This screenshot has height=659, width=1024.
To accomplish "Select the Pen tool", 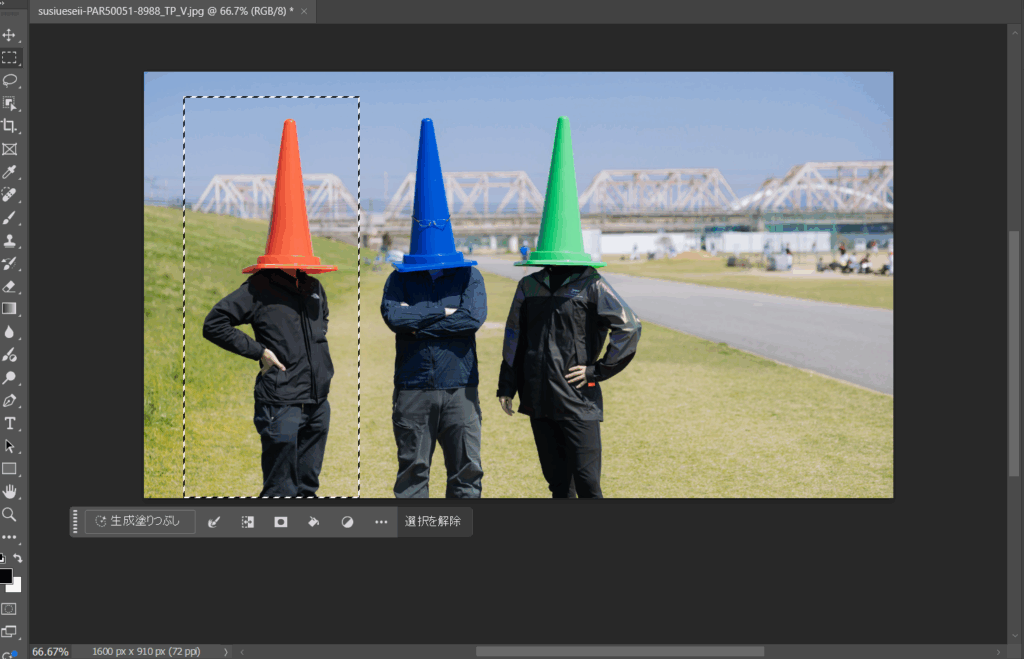I will [9, 400].
